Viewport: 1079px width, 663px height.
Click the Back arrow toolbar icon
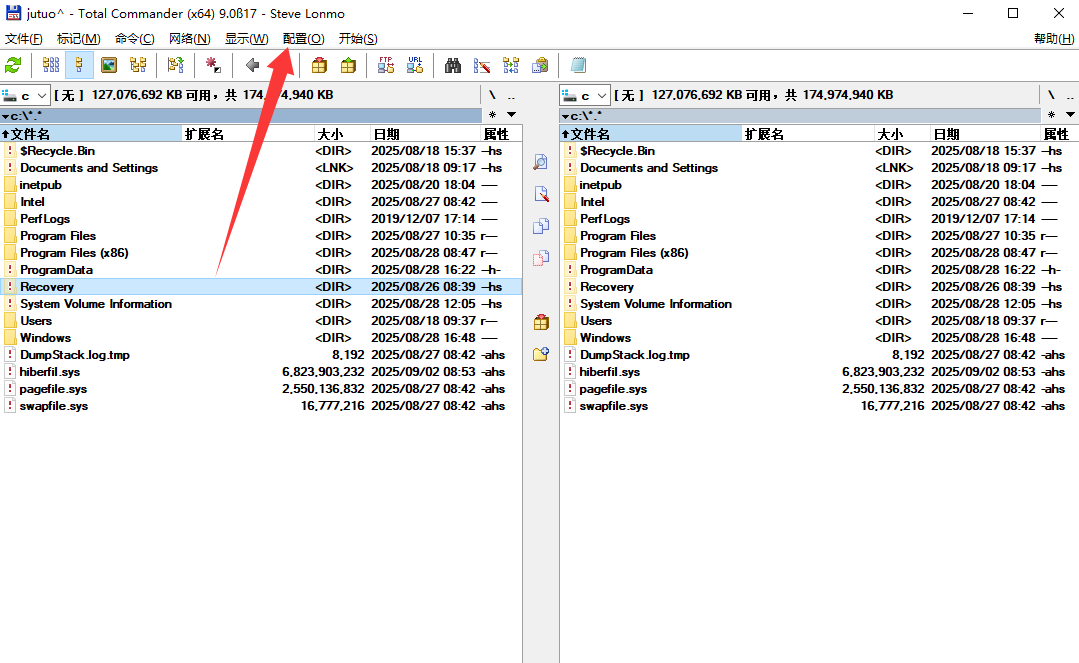coord(252,65)
